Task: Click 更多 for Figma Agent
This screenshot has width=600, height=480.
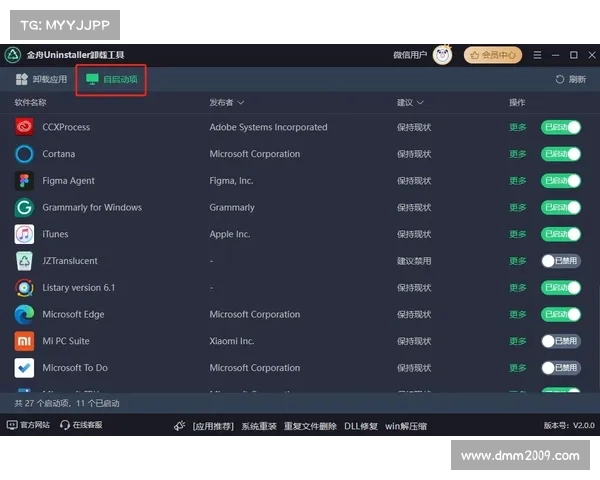Action: click(x=517, y=181)
